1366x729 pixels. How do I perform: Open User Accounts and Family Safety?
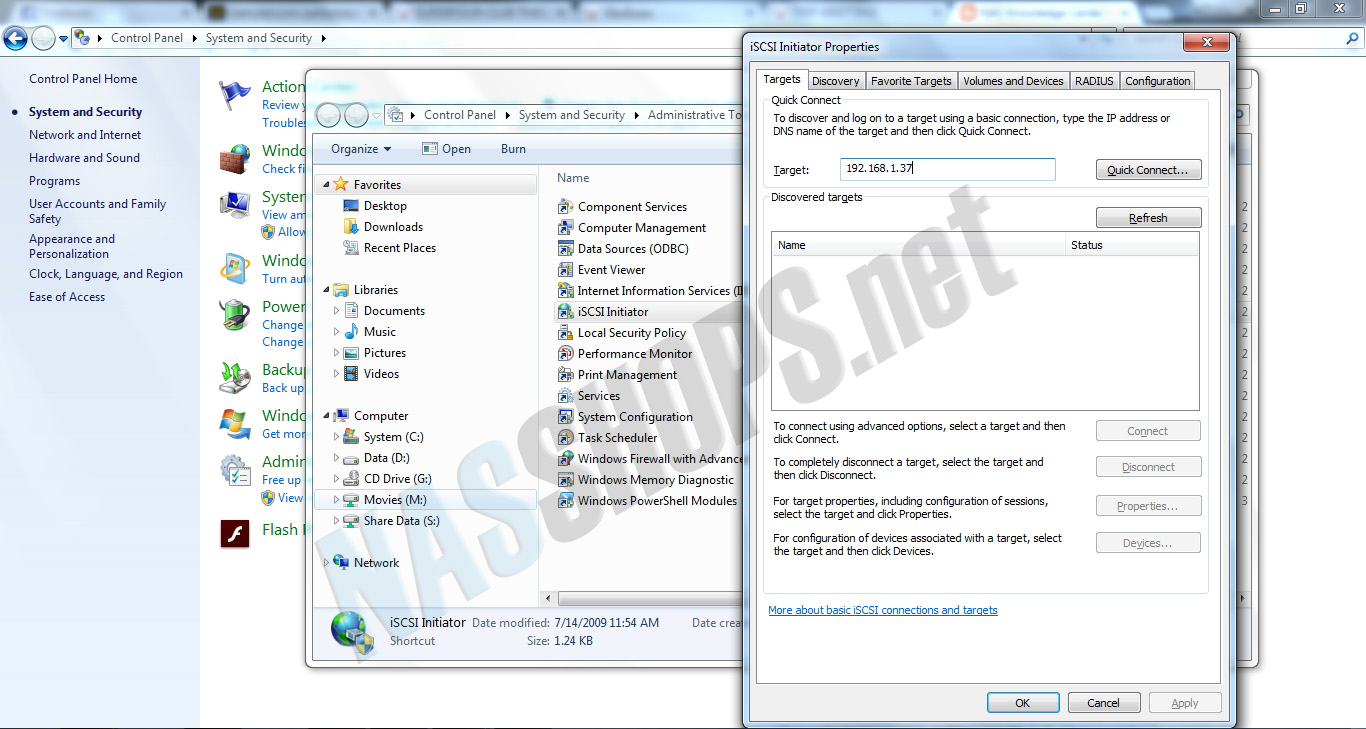97,211
